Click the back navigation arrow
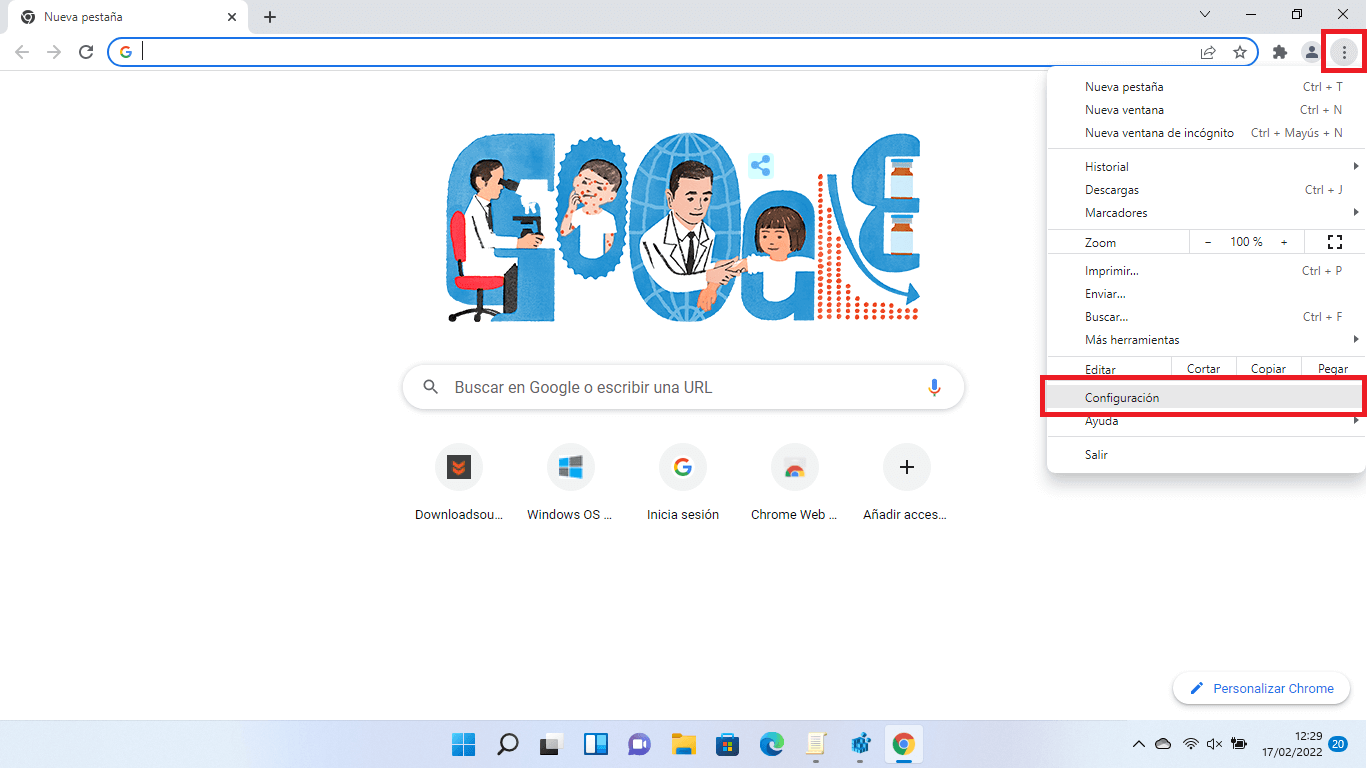 pyautogui.click(x=22, y=52)
